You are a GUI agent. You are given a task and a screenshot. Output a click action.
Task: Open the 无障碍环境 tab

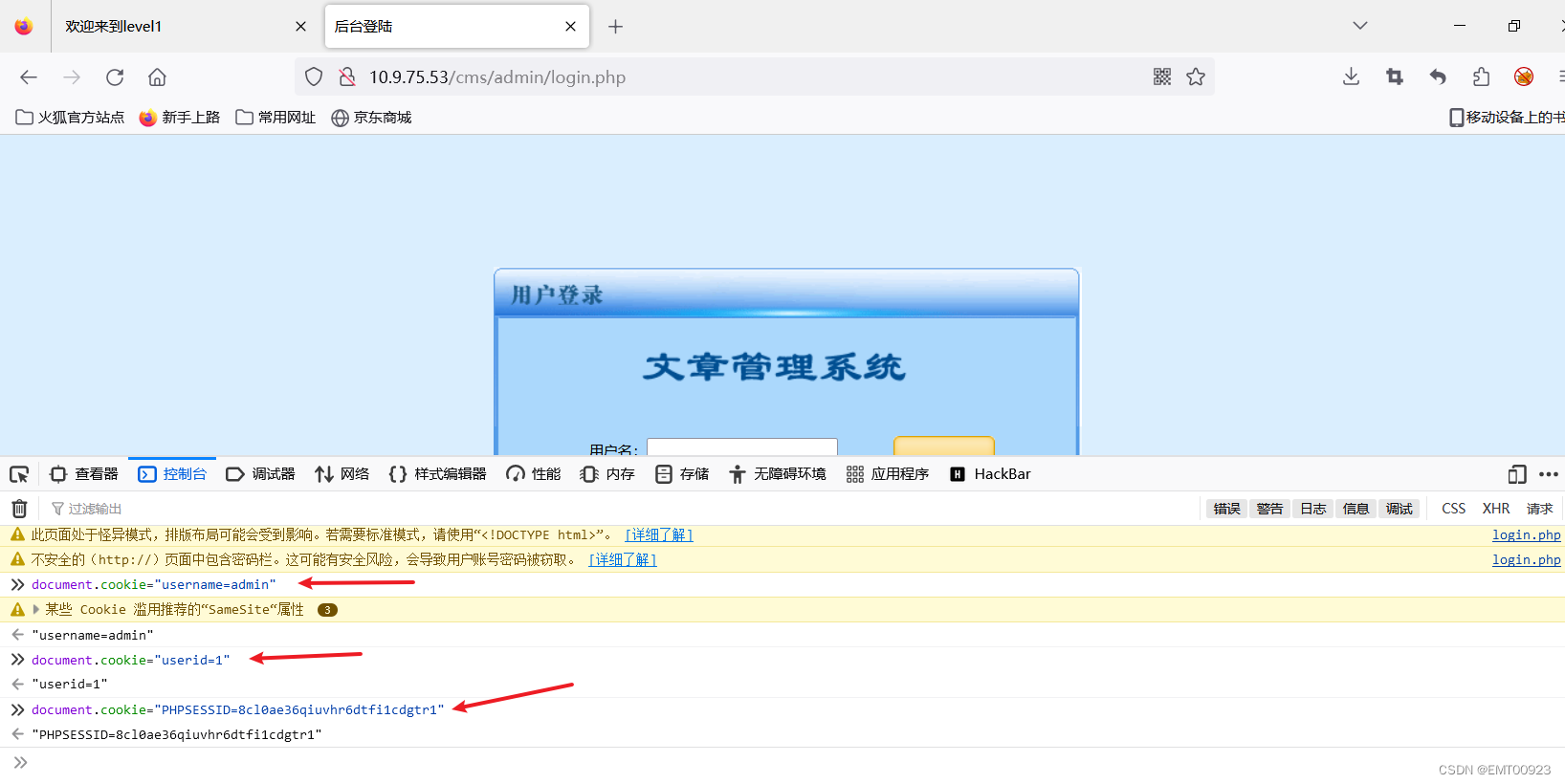point(777,474)
